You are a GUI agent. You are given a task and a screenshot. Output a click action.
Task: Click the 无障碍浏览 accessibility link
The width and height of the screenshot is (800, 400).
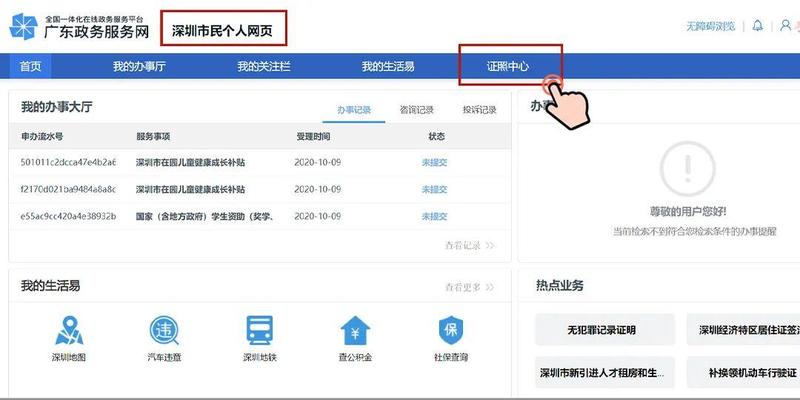[x=710, y=26]
